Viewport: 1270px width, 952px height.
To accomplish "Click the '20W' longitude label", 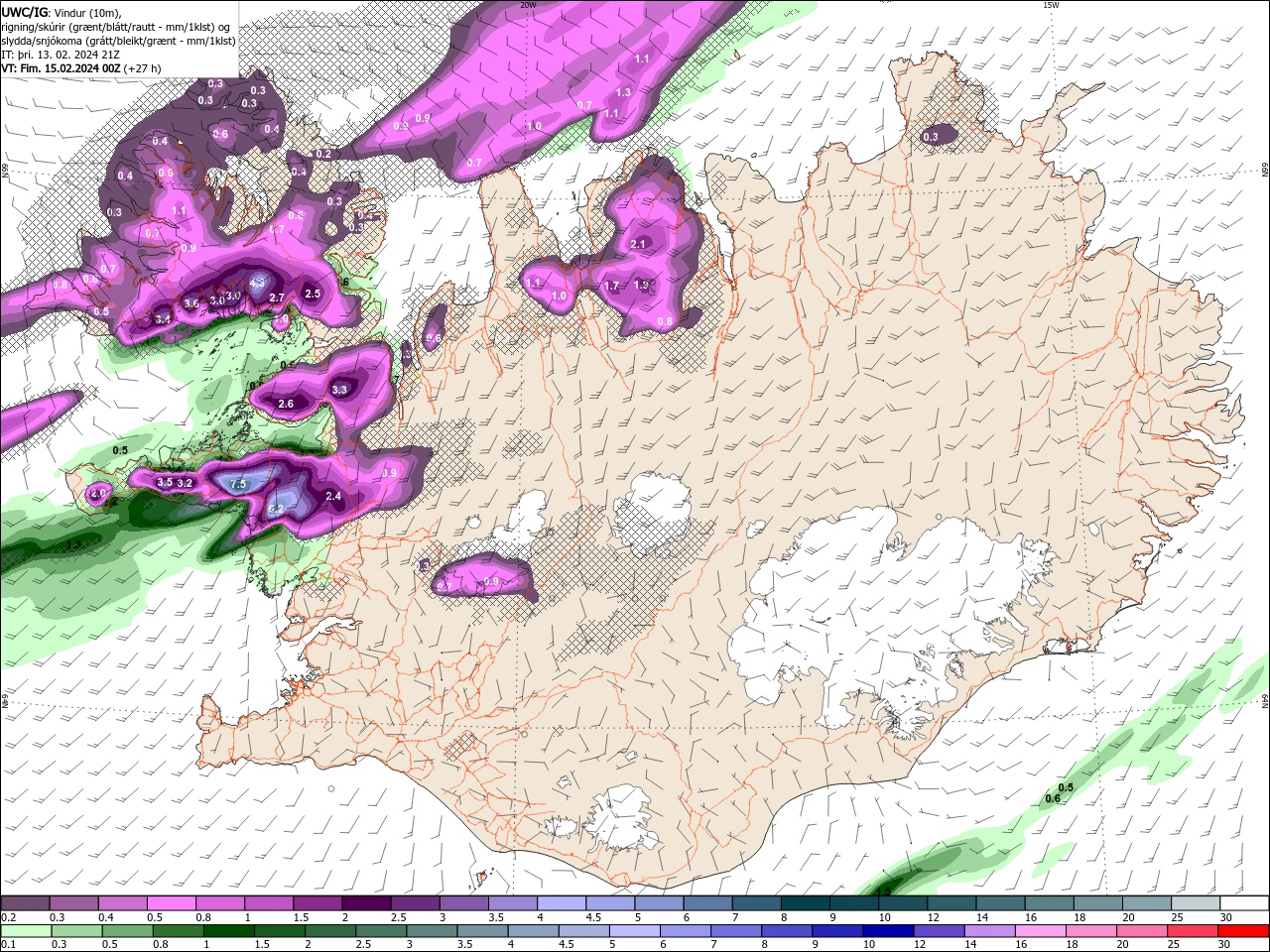I will (x=528, y=5).
